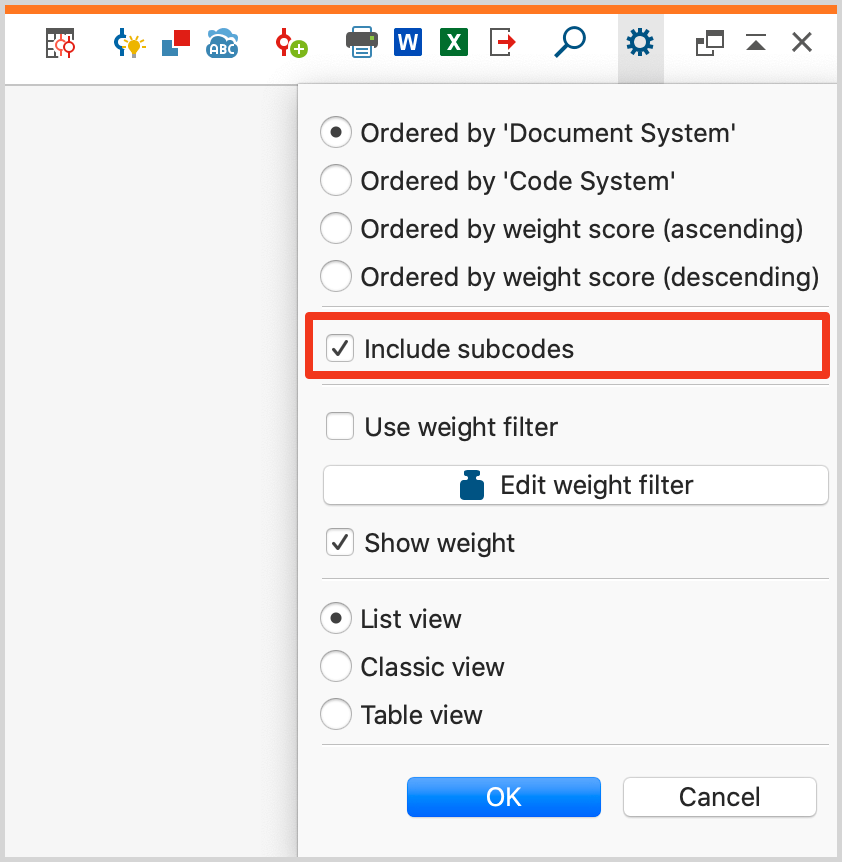Collapse the panel with the up-arrow icon
The width and height of the screenshot is (842, 862).
click(756, 42)
